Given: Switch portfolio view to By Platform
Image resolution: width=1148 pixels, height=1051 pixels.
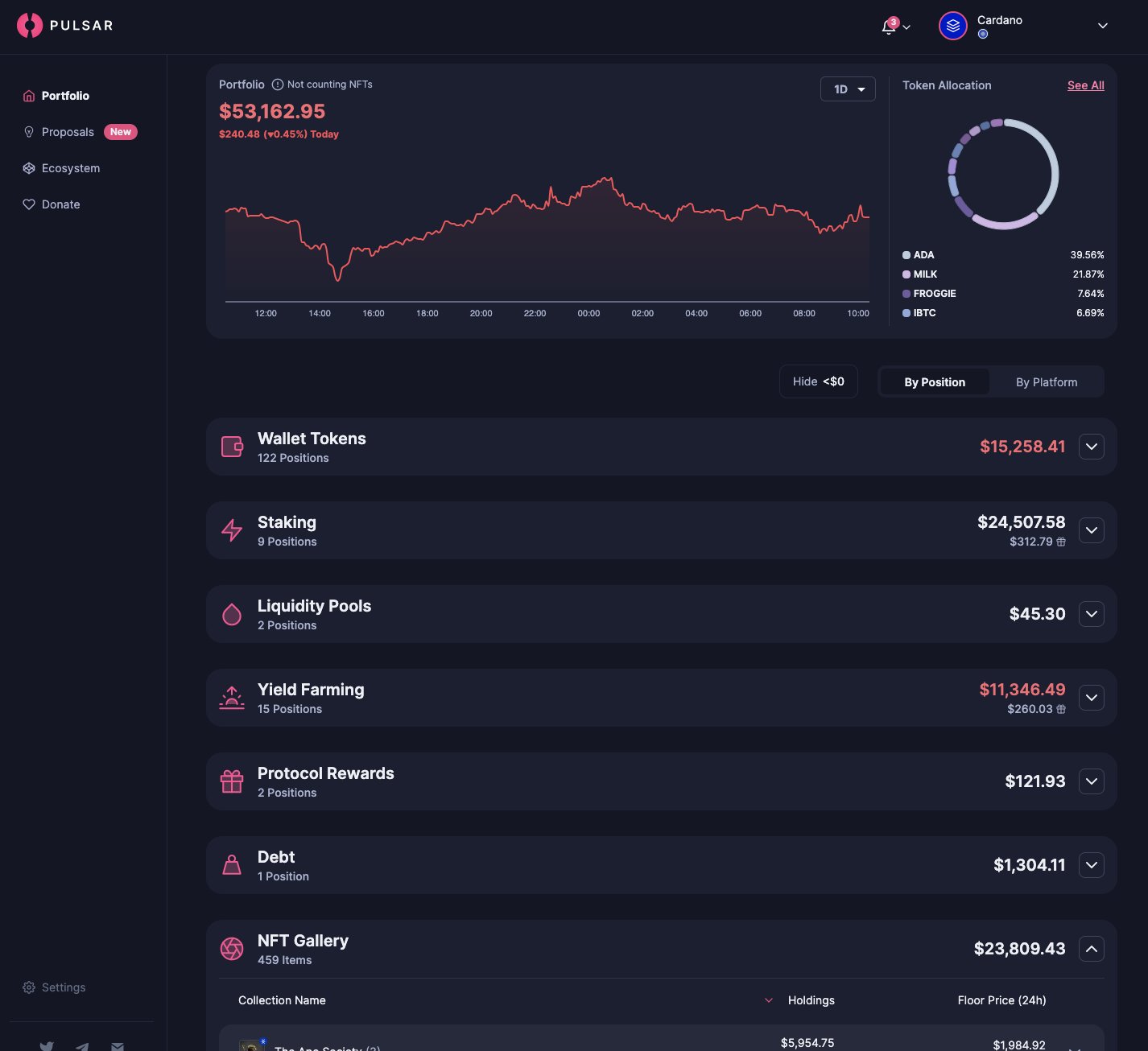Looking at the screenshot, I should 1047,381.
